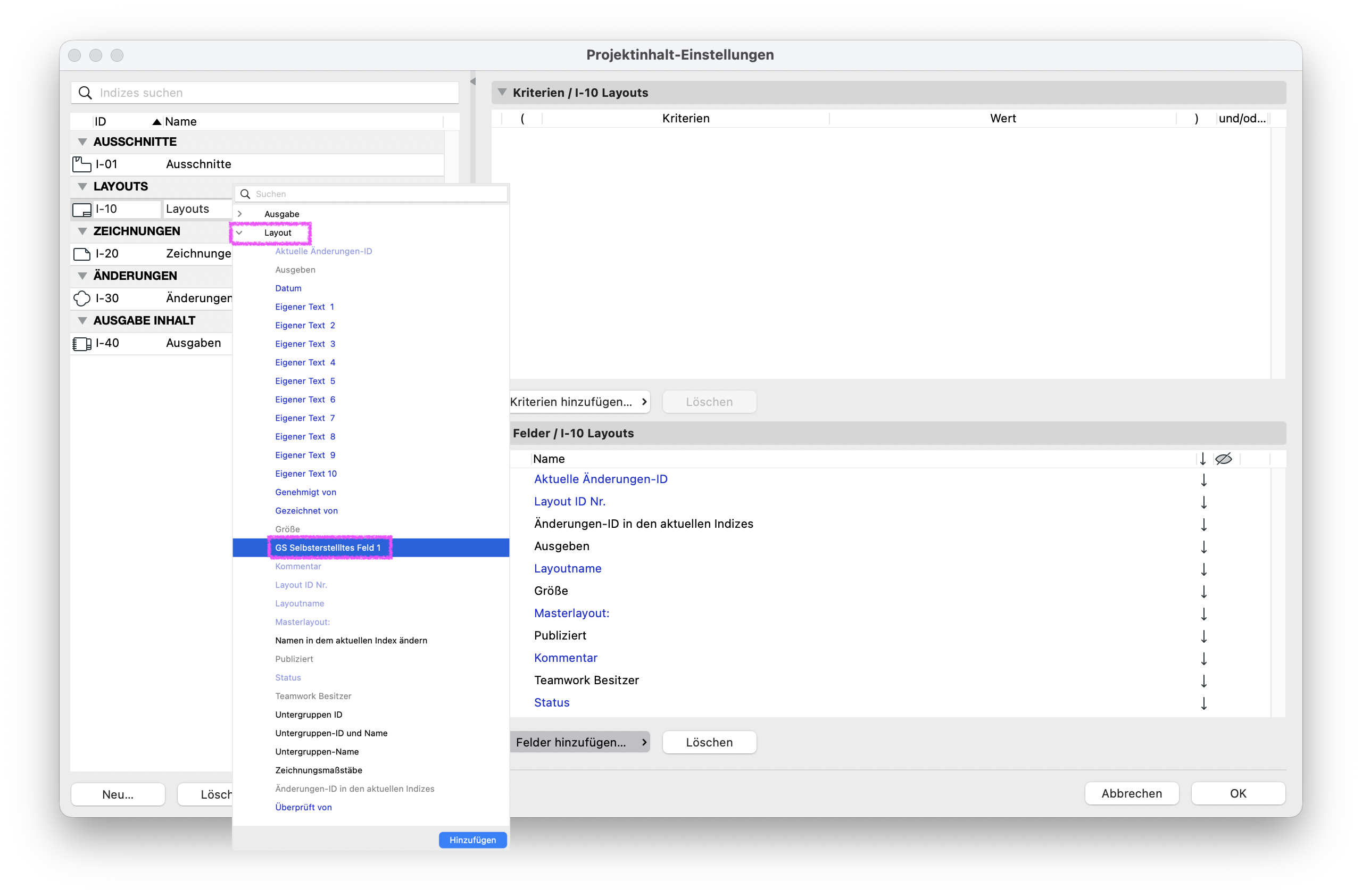1362x896 pixels.
Task: Select Eigener Text 10 in popup
Action: point(305,474)
